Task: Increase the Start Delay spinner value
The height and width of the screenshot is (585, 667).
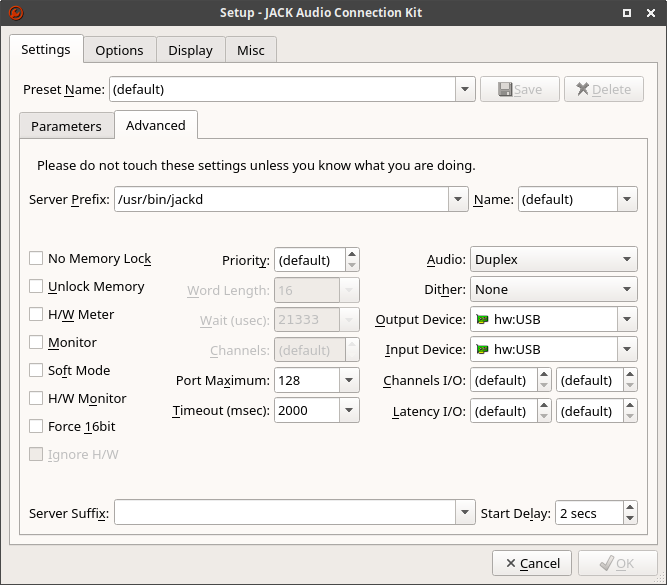Action: click(x=629, y=508)
